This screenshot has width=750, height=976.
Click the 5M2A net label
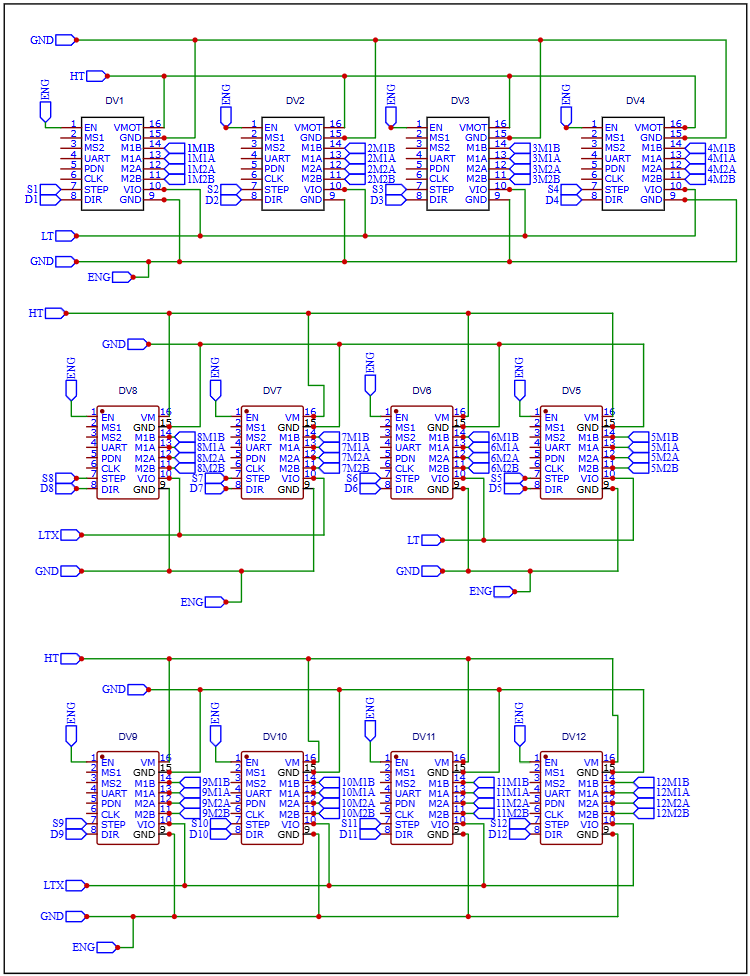click(x=665, y=458)
